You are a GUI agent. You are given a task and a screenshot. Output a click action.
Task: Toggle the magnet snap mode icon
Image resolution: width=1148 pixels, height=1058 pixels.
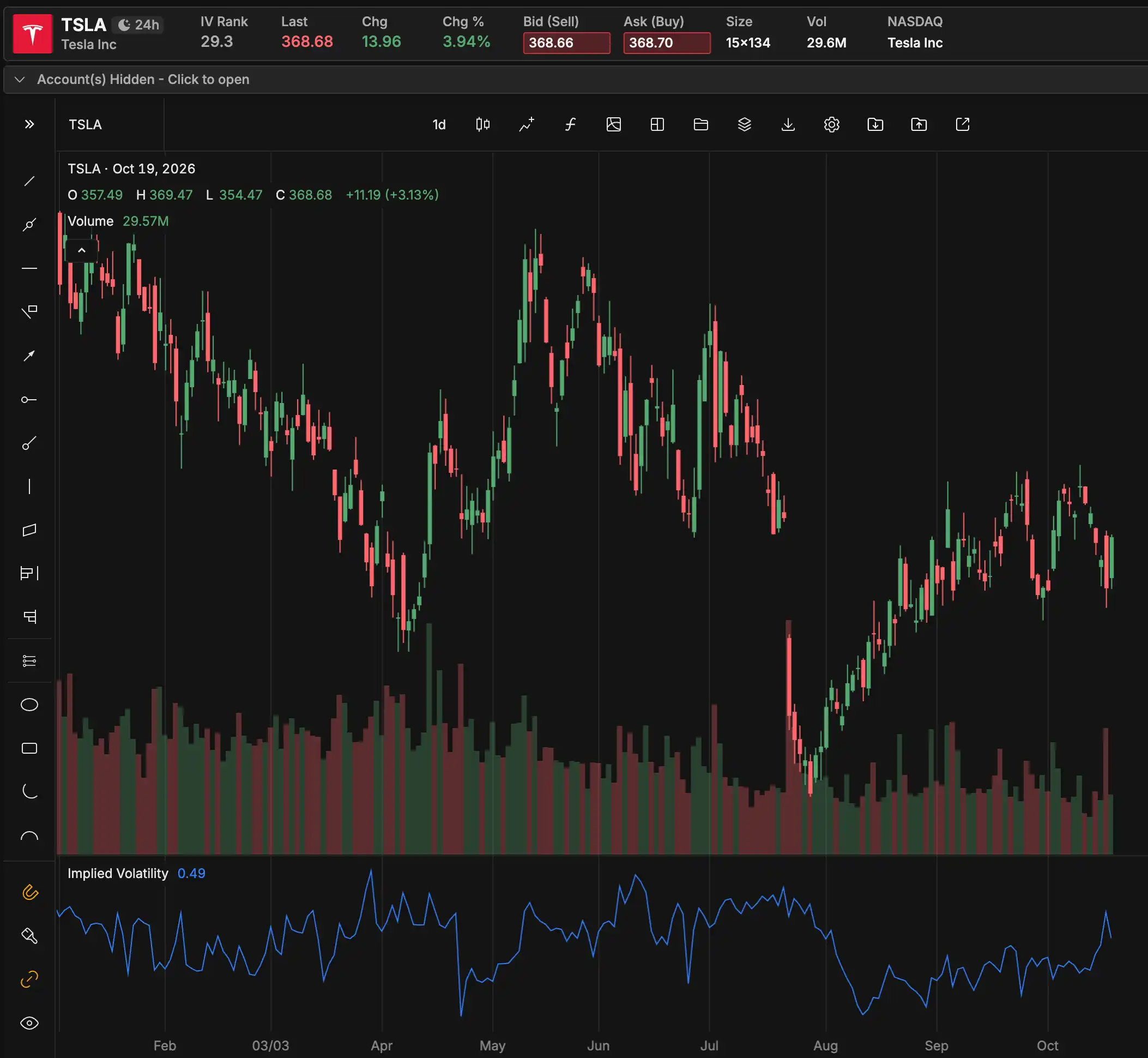click(29, 892)
